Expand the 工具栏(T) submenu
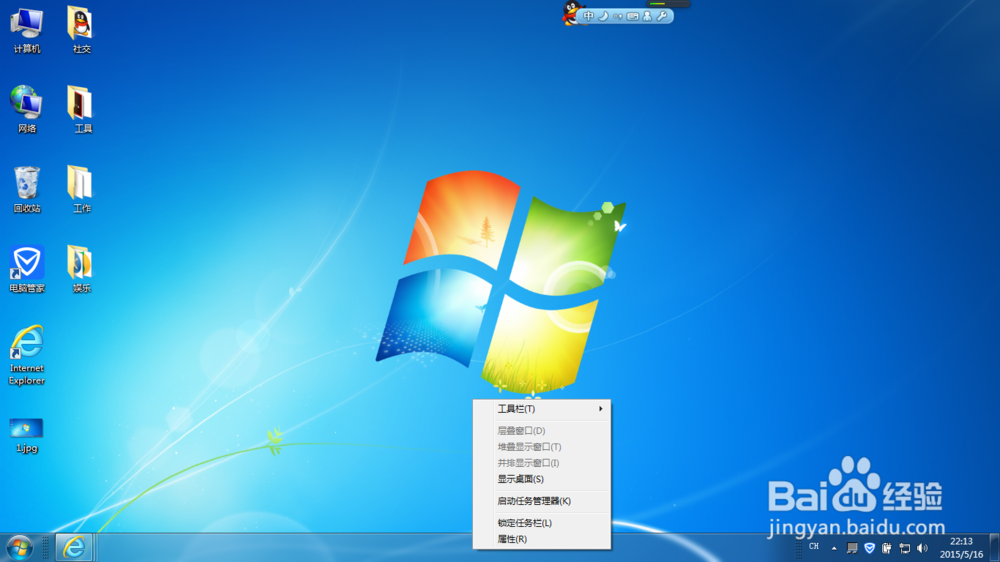Image resolution: width=1000 pixels, height=562 pixels. click(x=541, y=409)
